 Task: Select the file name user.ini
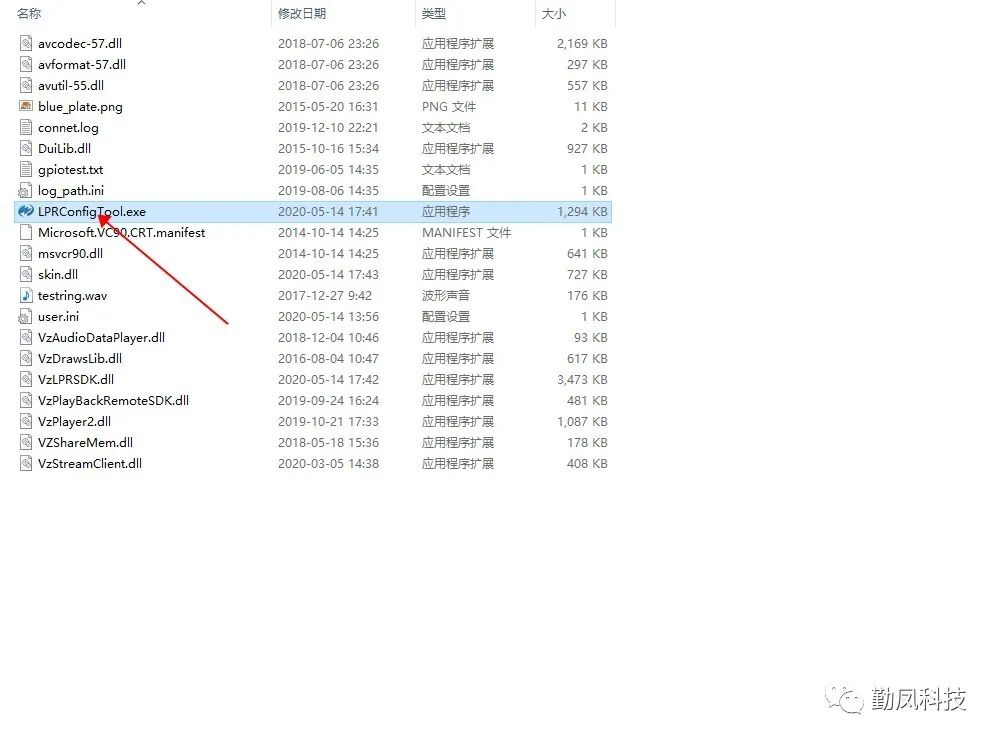(59, 317)
